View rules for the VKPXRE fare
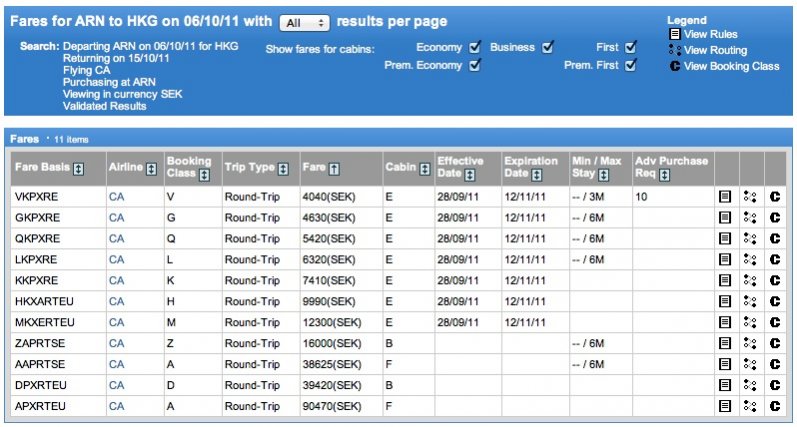797x427 pixels. (x=725, y=197)
